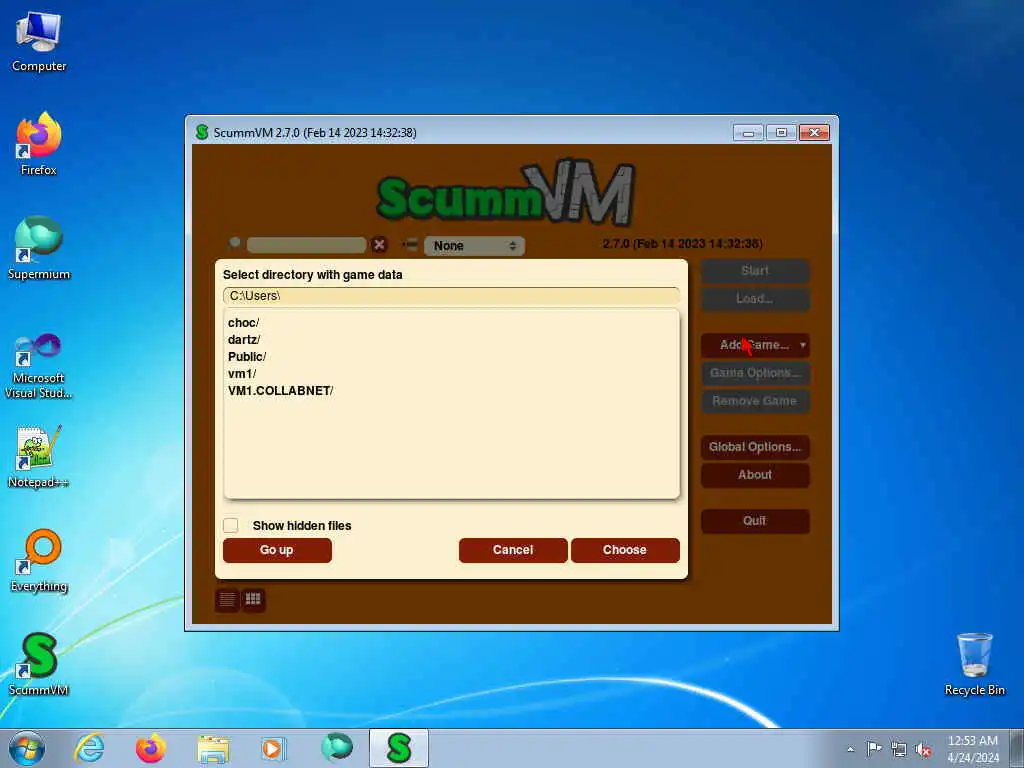Click the muted volume tray icon

pos(923,749)
